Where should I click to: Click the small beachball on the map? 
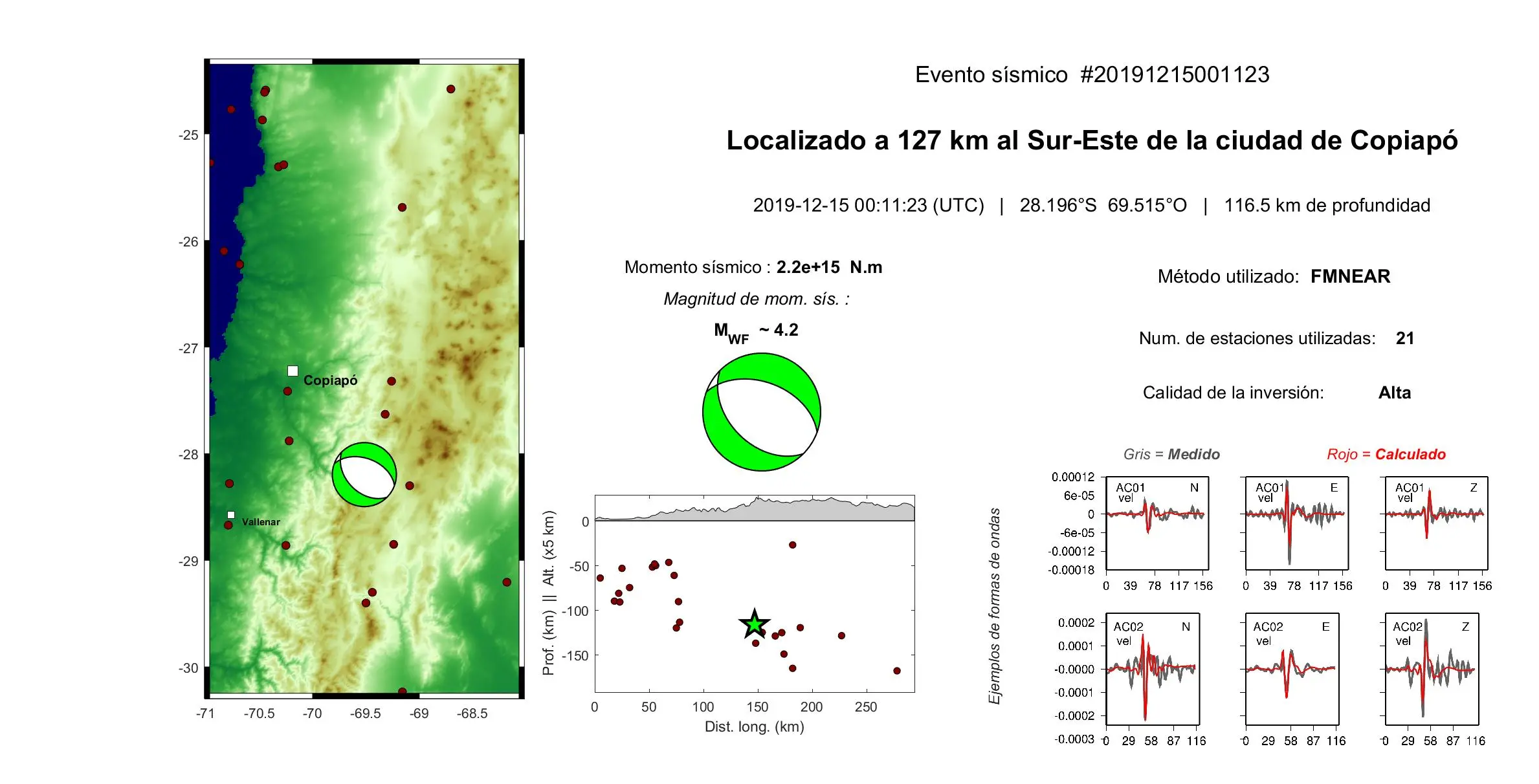[364, 474]
